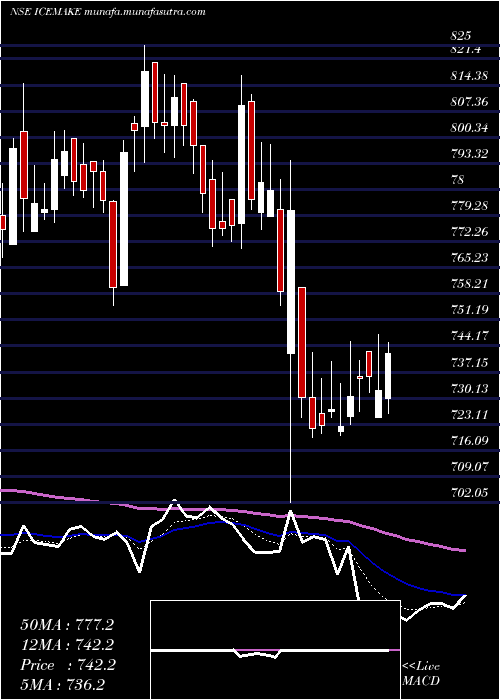
Task: Click the last white candlestick on the chart
Action: pos(388,376)
